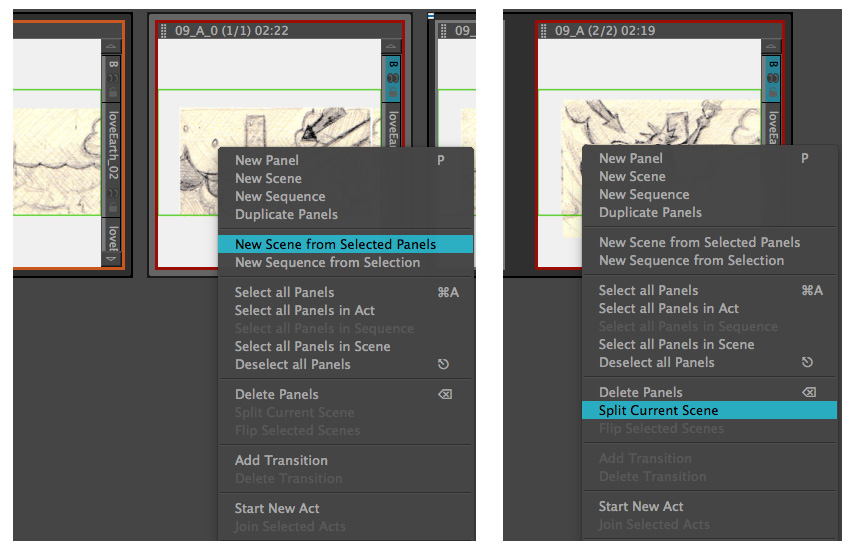Screen dimensions: 853x556
Task: Click Duplicate Panels in the right menu
Action: [x=650, y=212]
